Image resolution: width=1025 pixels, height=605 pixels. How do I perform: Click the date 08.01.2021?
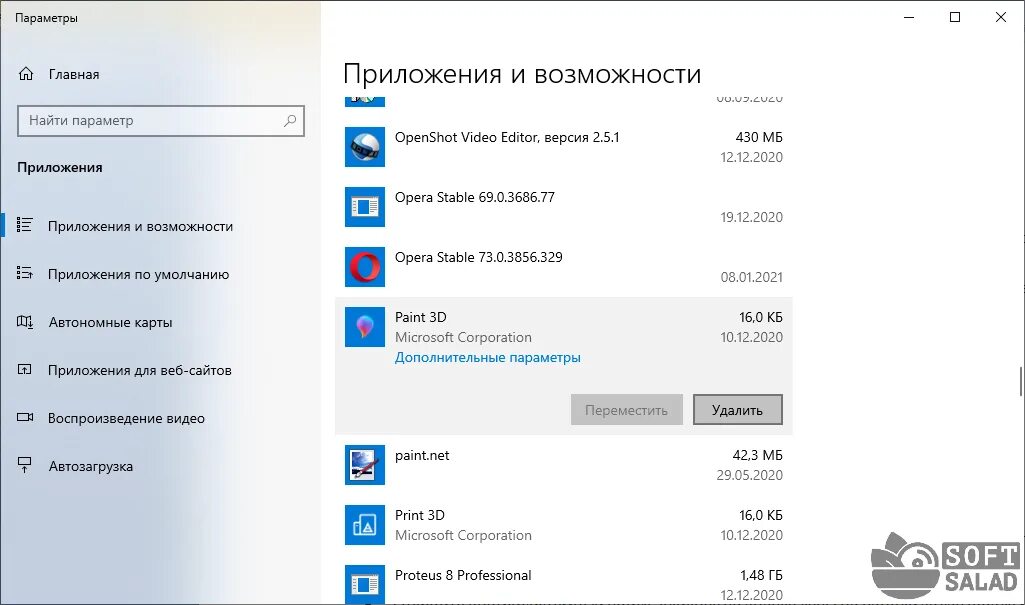coord(751,277)
